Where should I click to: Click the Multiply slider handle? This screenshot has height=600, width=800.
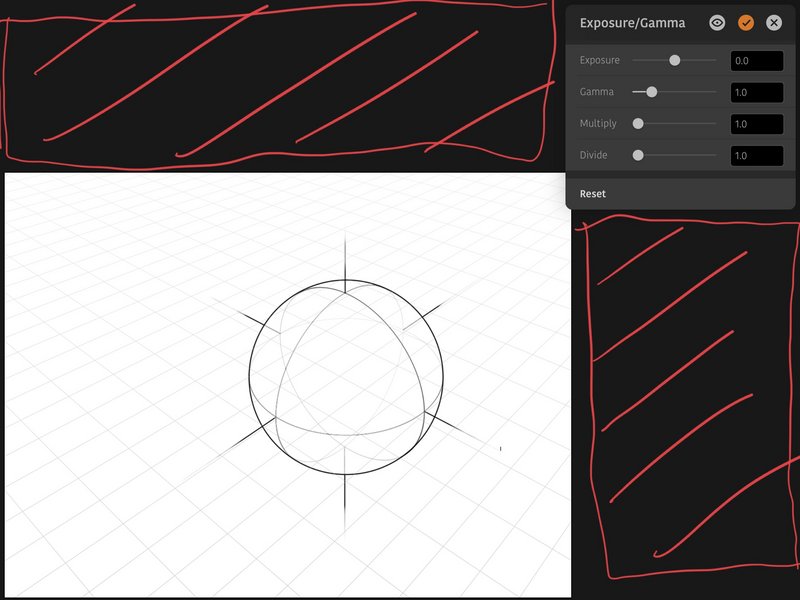point(638,123)
